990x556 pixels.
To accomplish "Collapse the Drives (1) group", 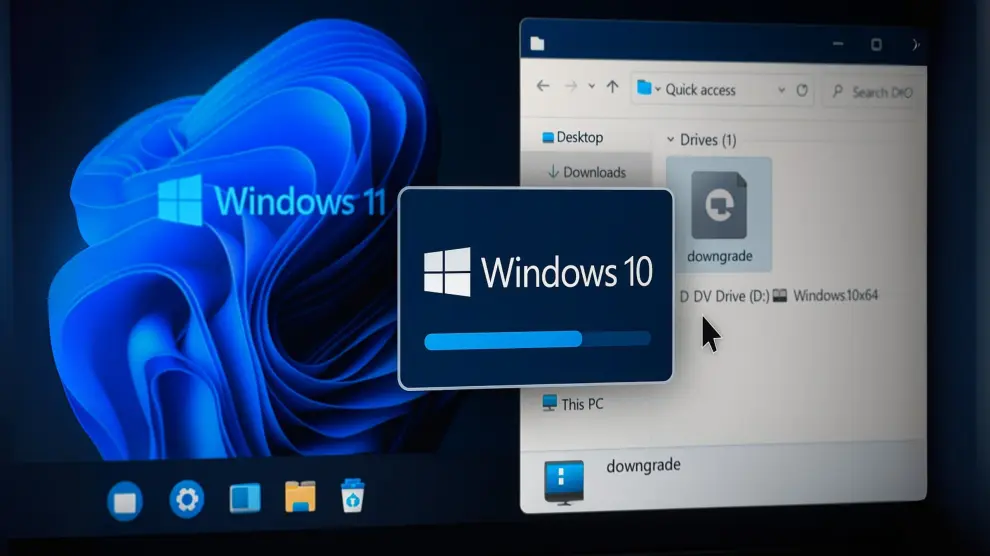I will point(670,140).
